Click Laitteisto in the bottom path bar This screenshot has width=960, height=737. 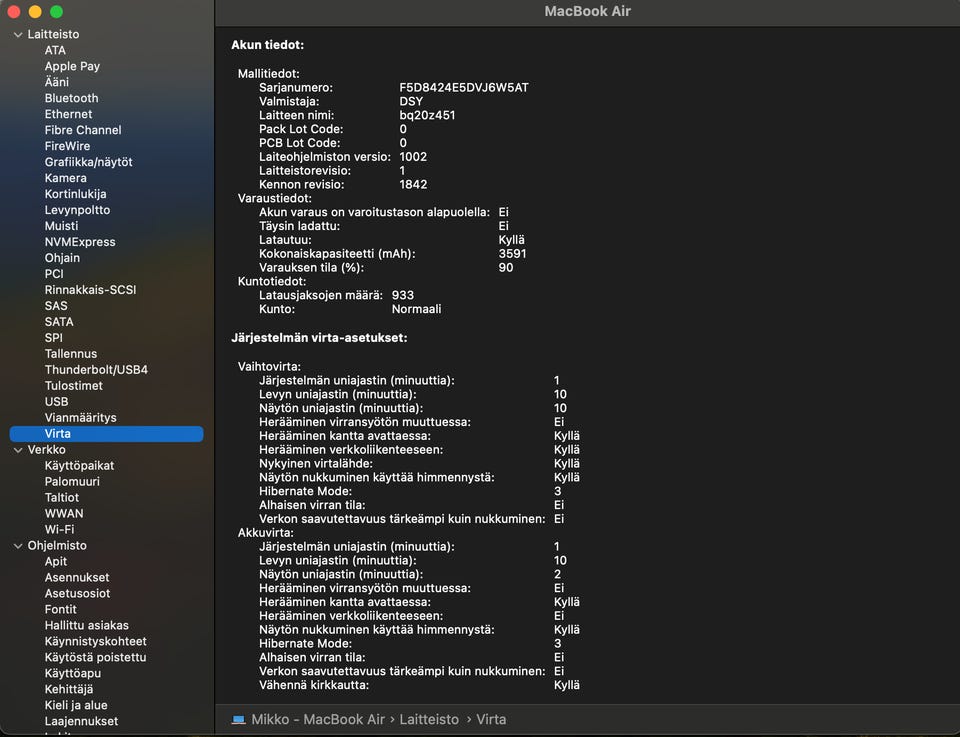[x=429, y=720]
